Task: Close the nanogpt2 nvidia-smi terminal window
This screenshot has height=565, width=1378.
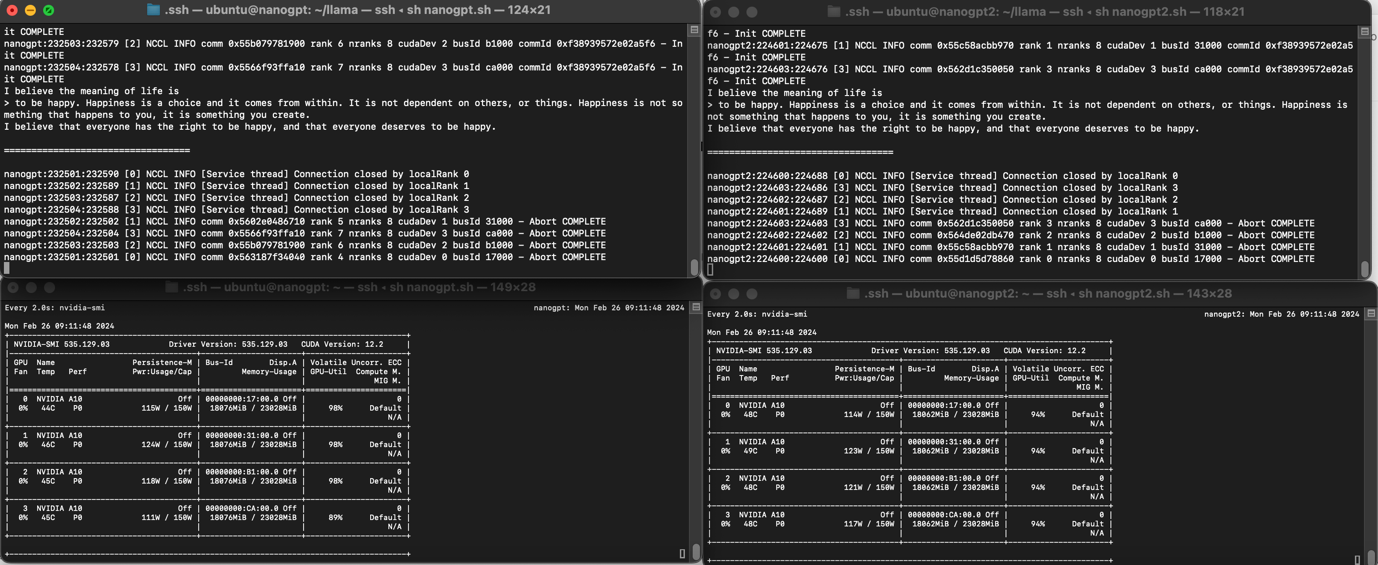Action: point(715,294)
